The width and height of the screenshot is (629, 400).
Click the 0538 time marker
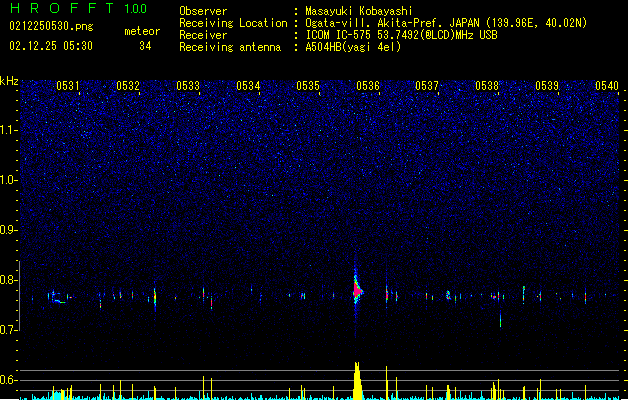point(487,86)
